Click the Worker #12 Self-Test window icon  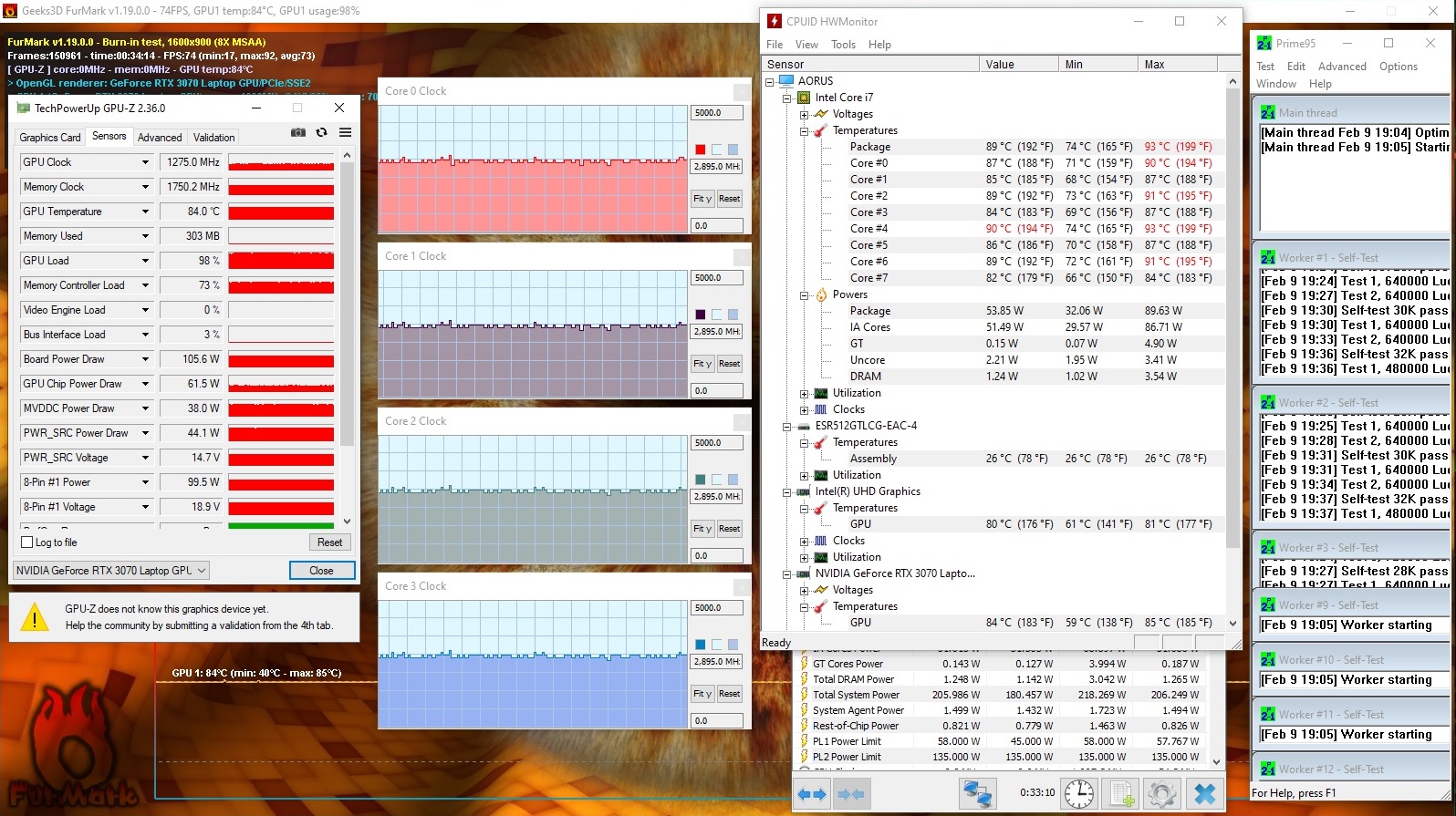pyautogui.click(x=1268, y=769)
